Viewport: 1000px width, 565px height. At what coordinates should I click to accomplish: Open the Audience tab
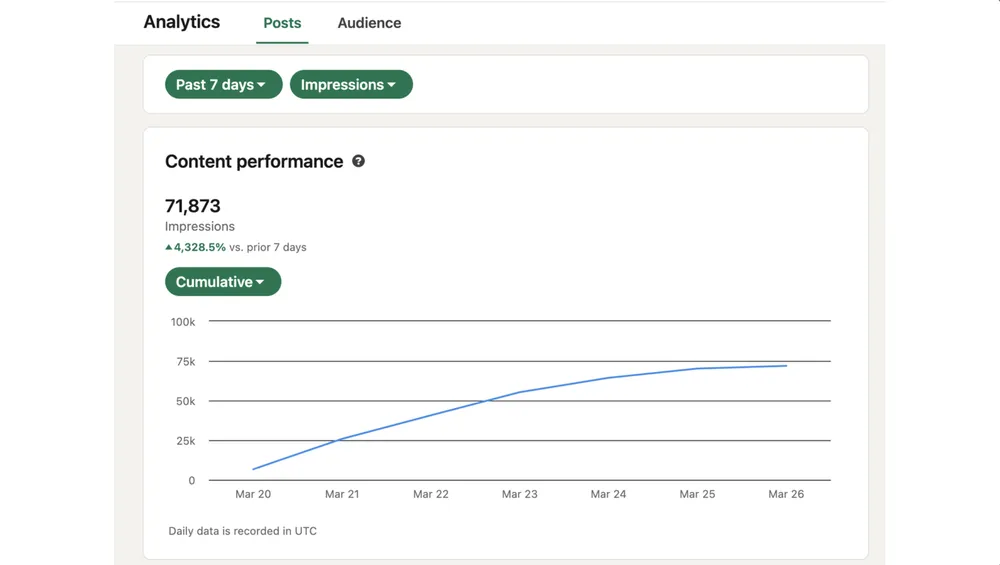(369, 23)
